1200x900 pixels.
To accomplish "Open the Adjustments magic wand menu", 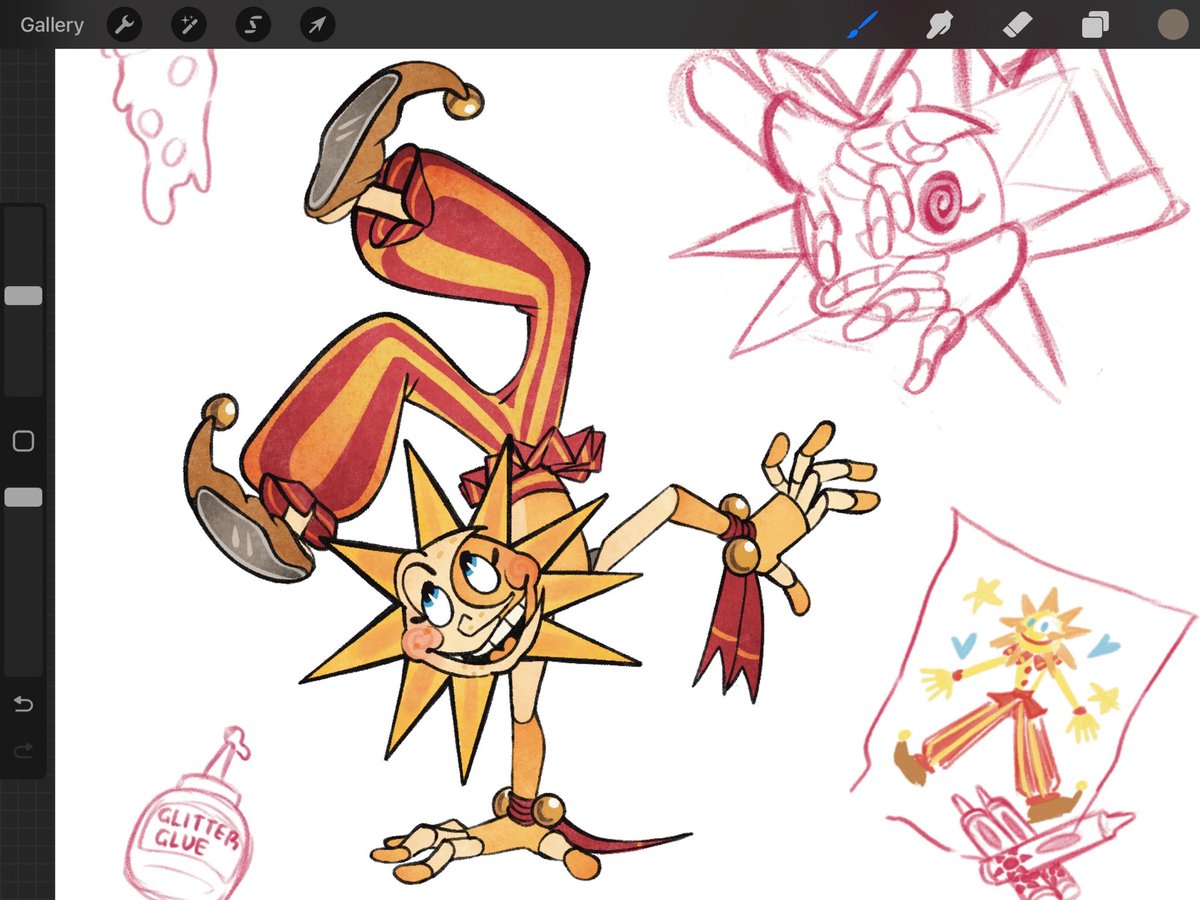I will [x=189, y=25].
